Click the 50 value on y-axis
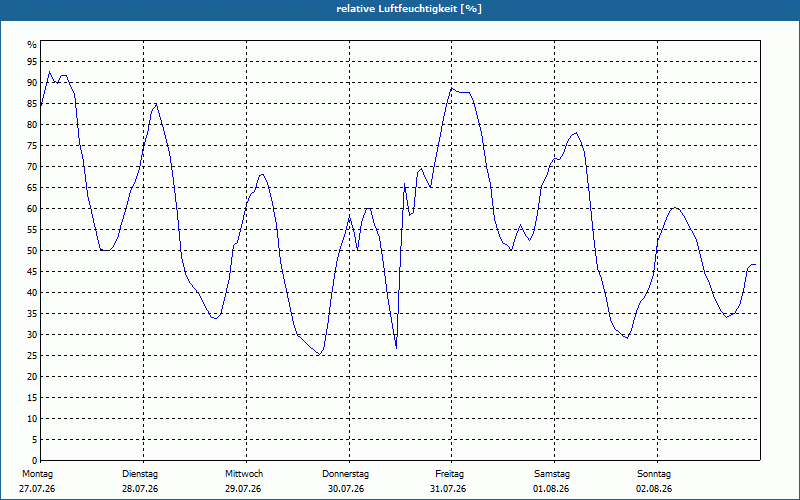Image resolution: width=800 pixels, height=500 pixels. click(x=32, y=251)
